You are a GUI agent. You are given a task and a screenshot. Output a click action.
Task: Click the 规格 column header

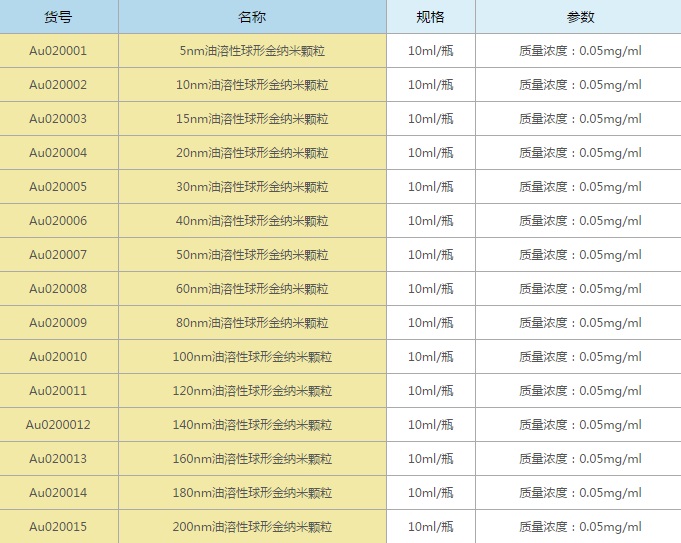(x=430, y=17)
